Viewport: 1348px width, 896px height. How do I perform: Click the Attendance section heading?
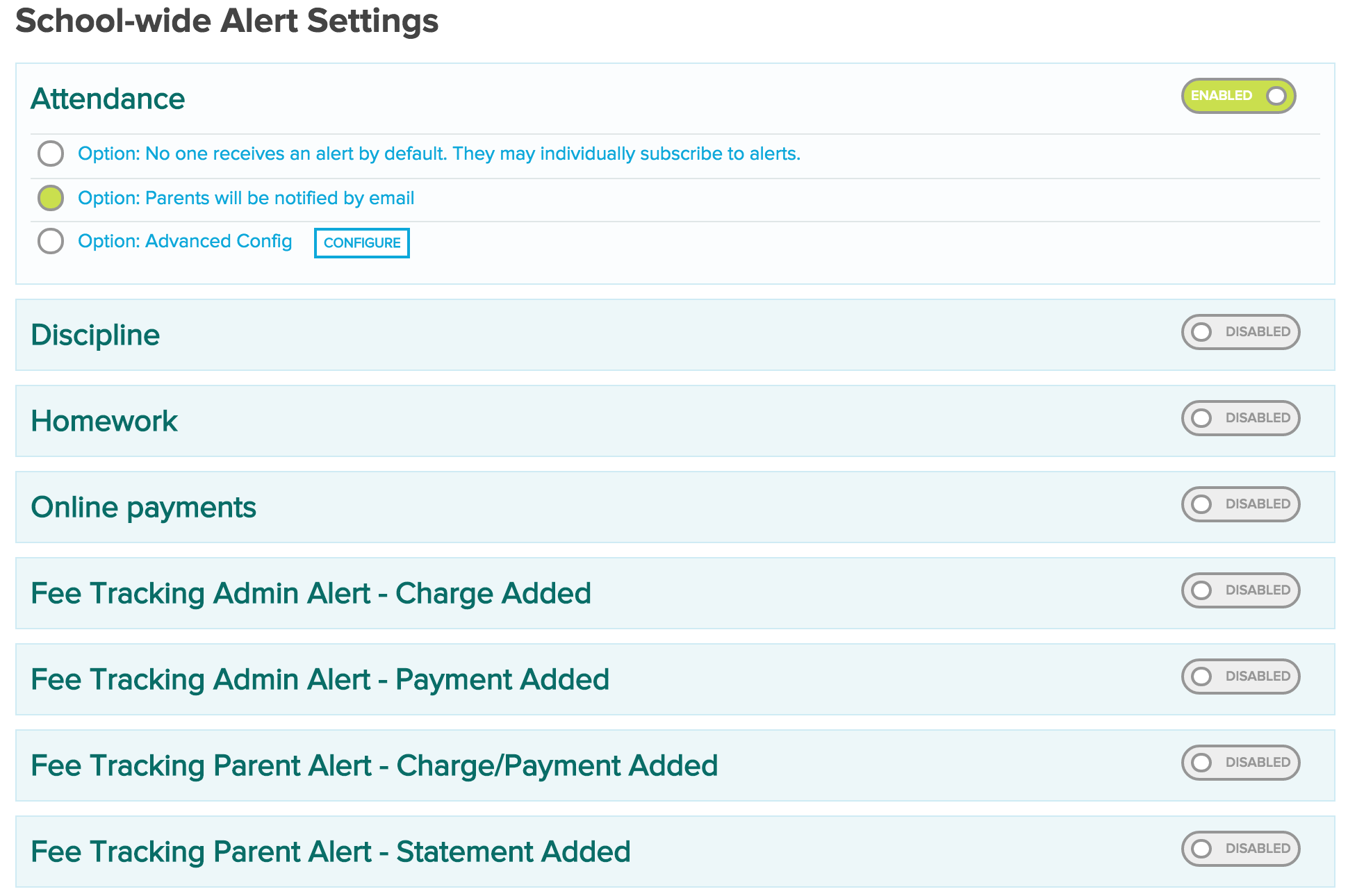[x=108, y=99]
